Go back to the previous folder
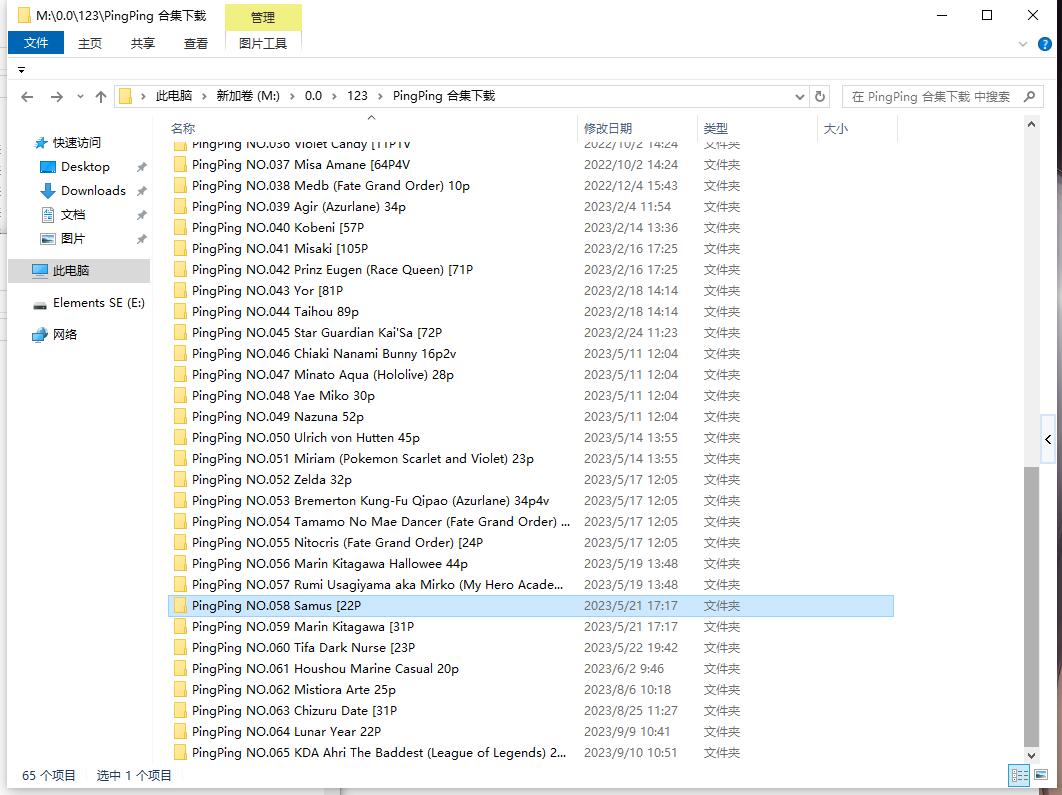The image size is (1062, 795). [27, 97]
